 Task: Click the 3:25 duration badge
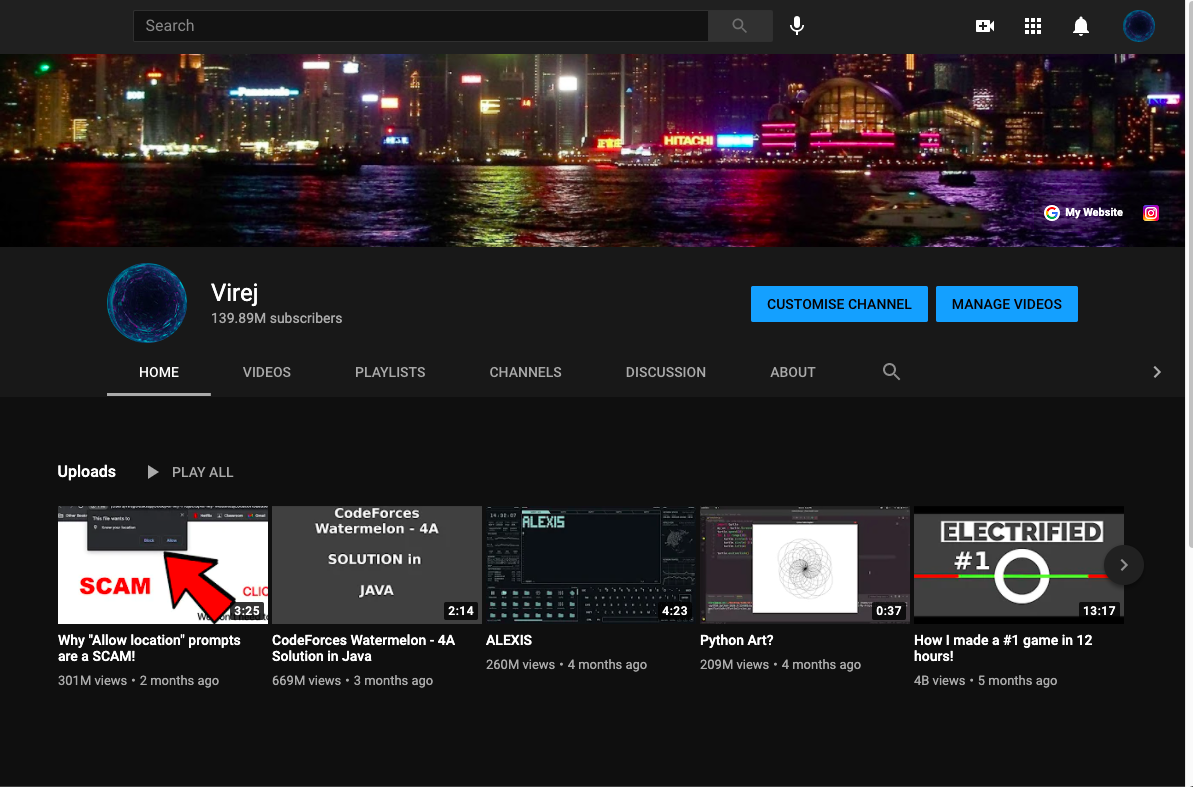pos(247,610)
